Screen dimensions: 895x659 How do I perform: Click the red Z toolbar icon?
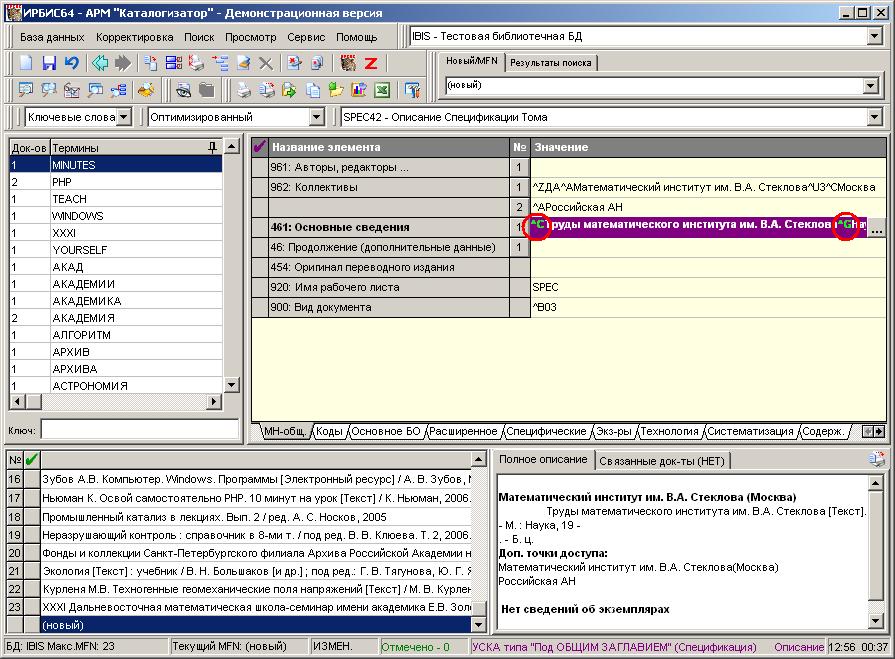tap(370, 63)
